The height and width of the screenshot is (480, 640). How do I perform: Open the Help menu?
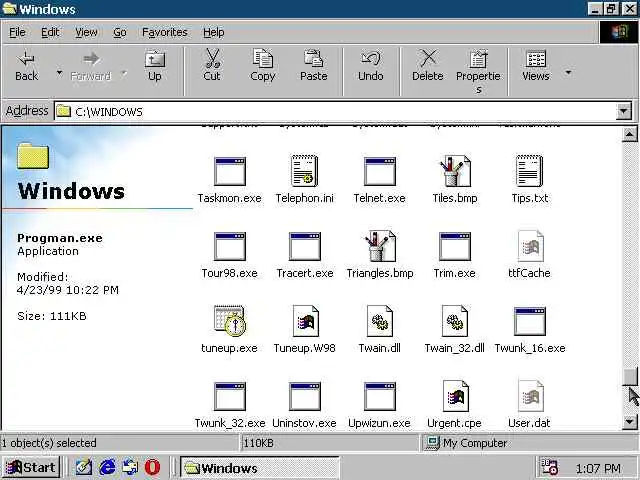(x=213, y=32)
